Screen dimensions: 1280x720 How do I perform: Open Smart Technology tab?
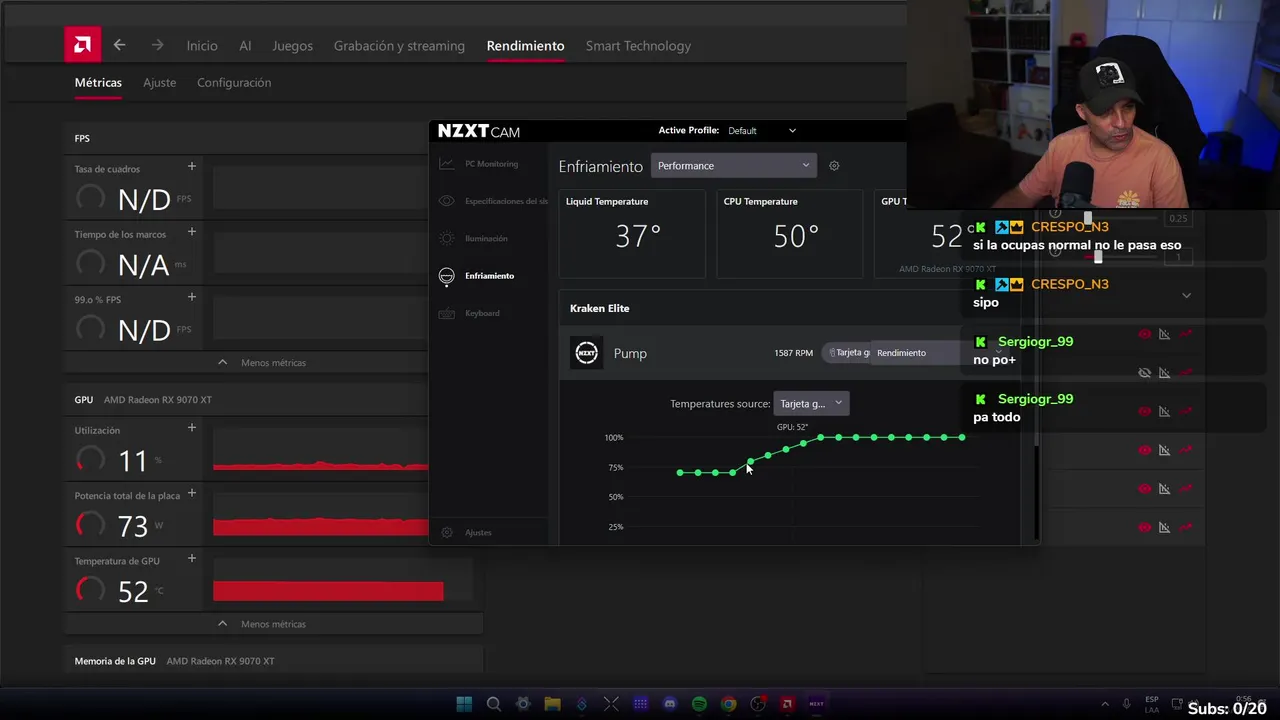pyautogui.click(x=638, y=46)
